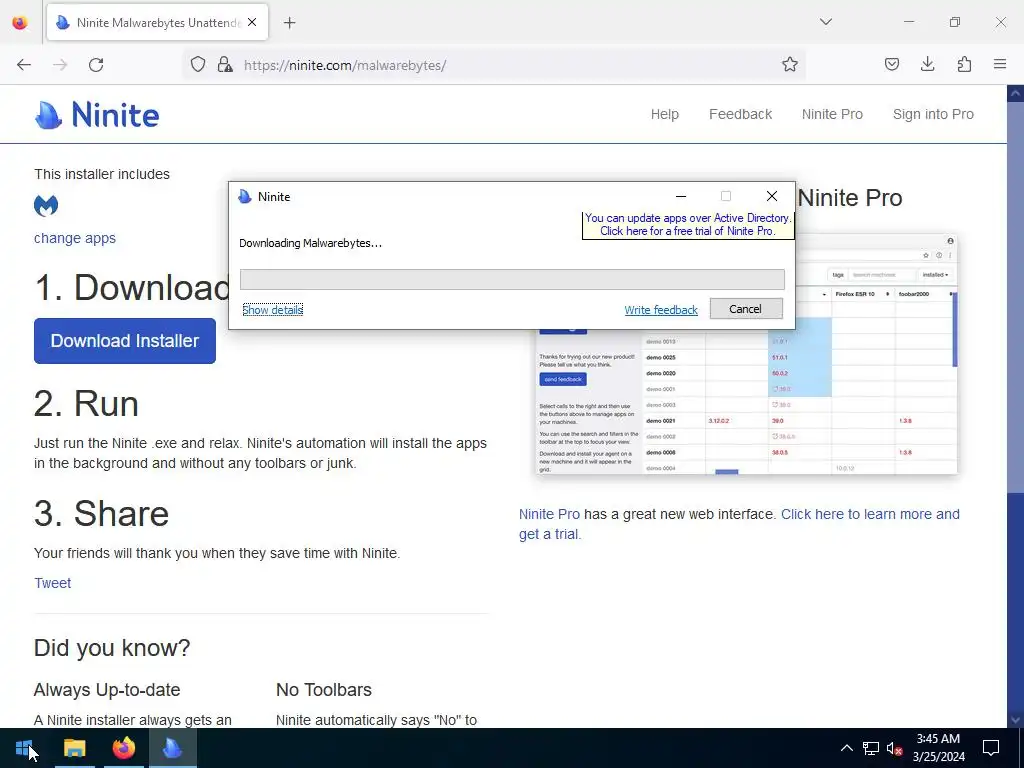Show hidden system tray icons
The image size is (1024, 768).
(846, 748)
